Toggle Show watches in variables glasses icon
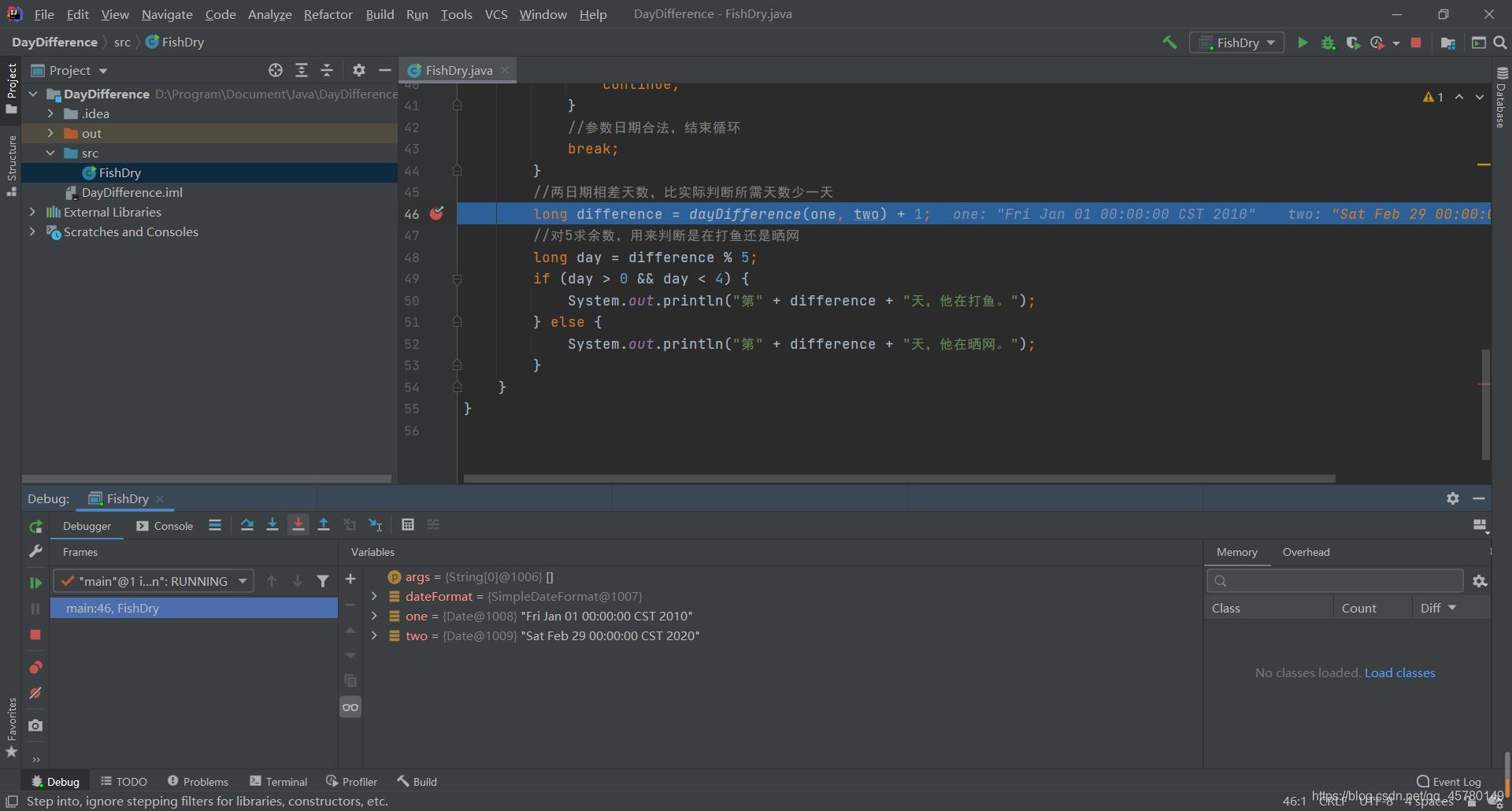The width and height of the screenshot is (1512, 811). coord(350,707)
